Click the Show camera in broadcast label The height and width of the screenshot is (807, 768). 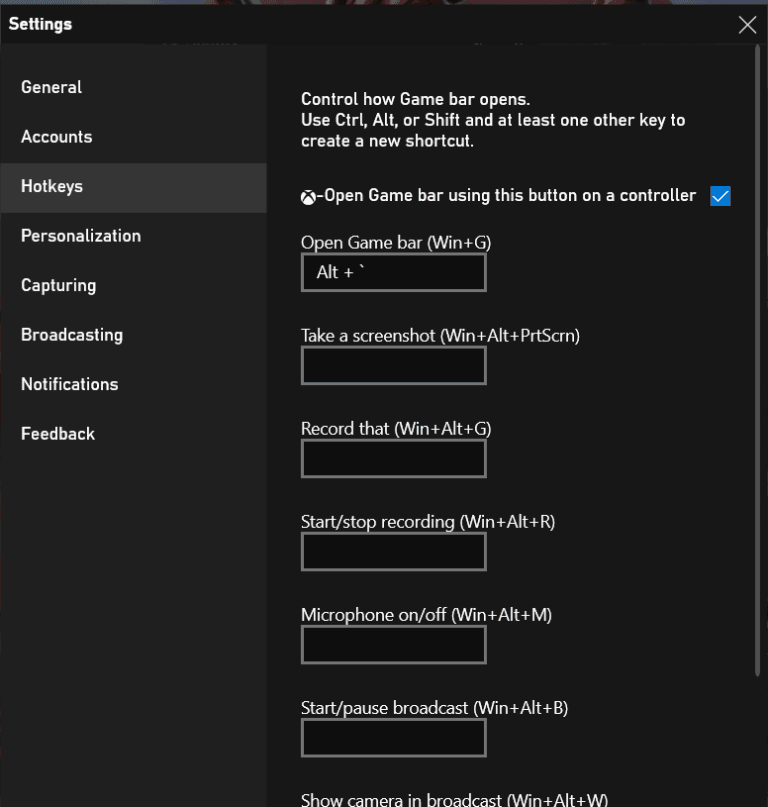(x=453, y=799)
